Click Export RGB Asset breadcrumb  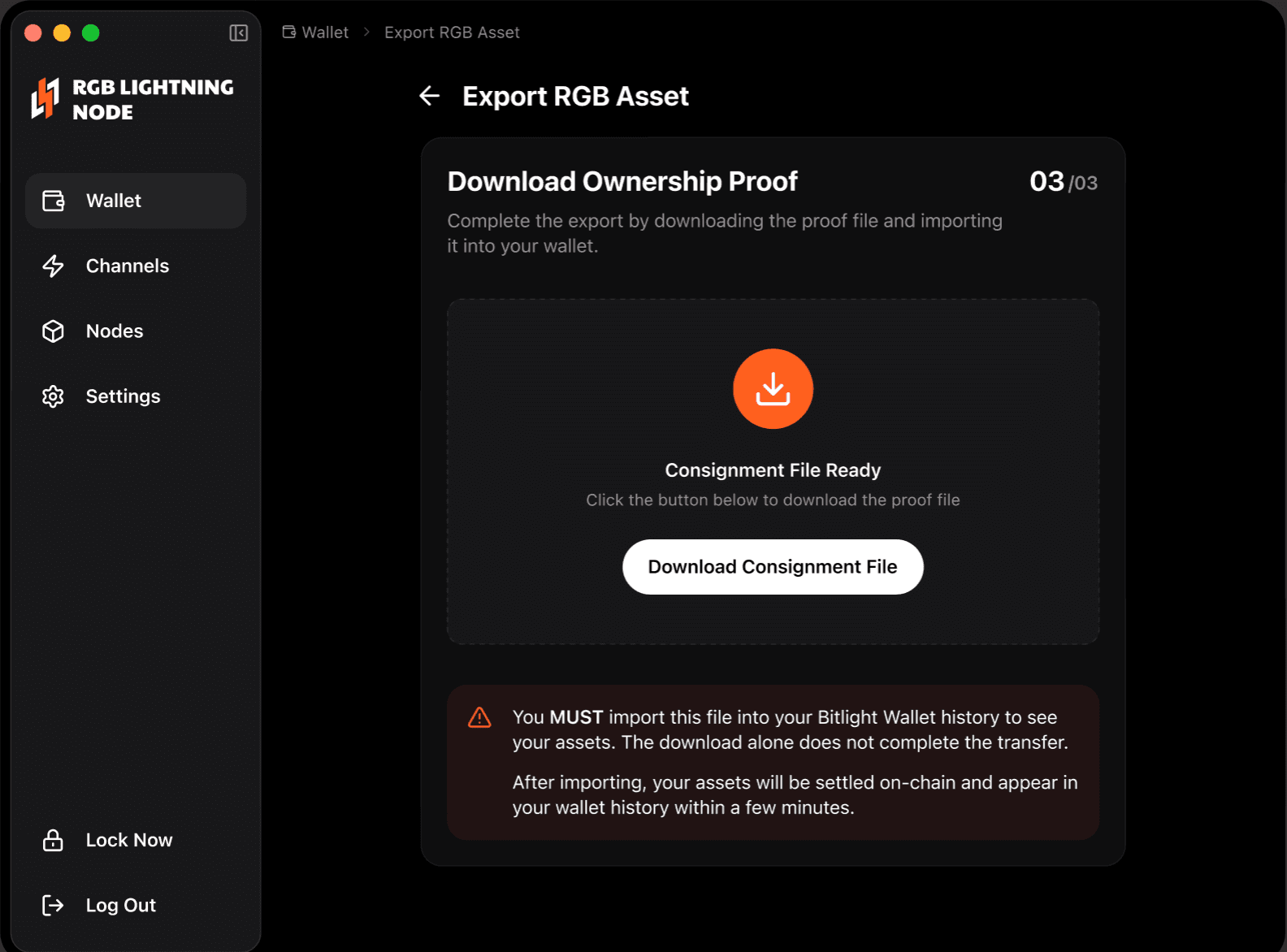tap(452, 32)
